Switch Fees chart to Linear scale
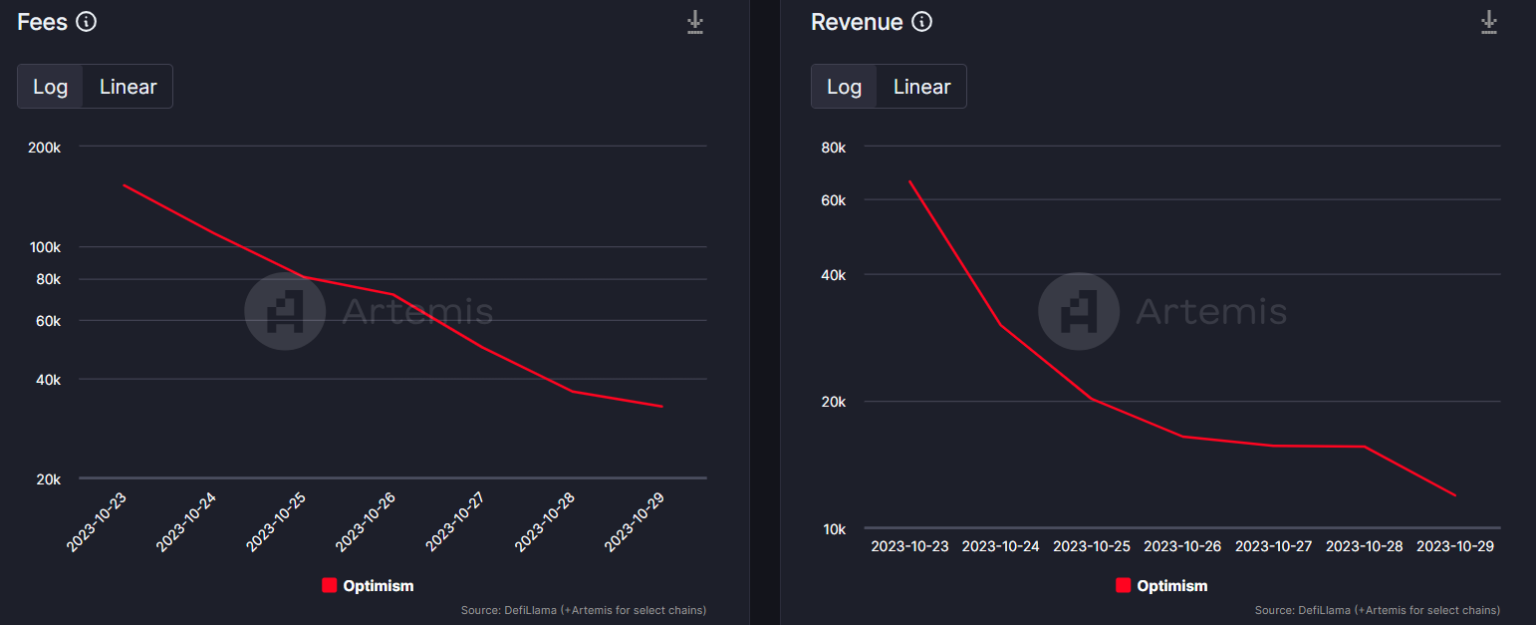Image resolution: width=1536 pixels, height=625 pixels. [x=128, y=87]
